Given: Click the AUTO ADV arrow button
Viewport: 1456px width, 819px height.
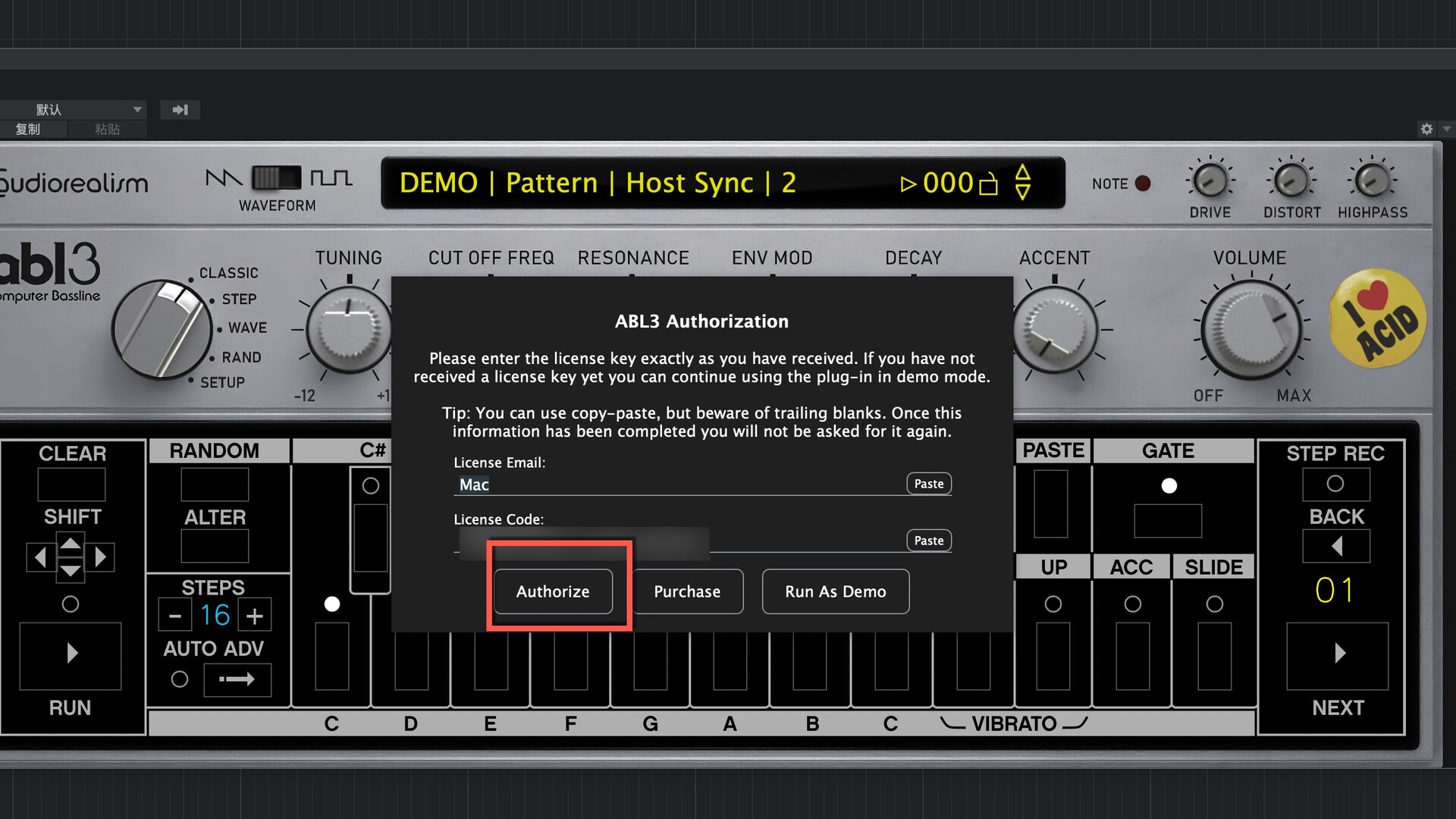Looking at the screenshot, I should click(237, 679).
